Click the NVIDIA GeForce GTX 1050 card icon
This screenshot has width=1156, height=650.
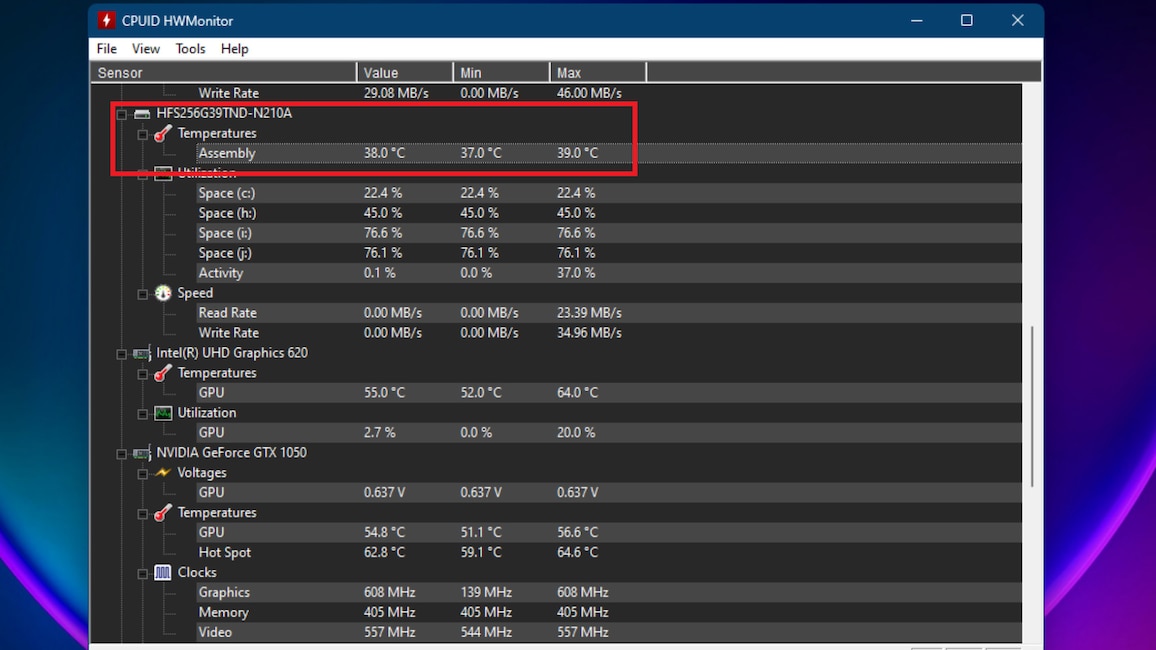click(142, 453)
